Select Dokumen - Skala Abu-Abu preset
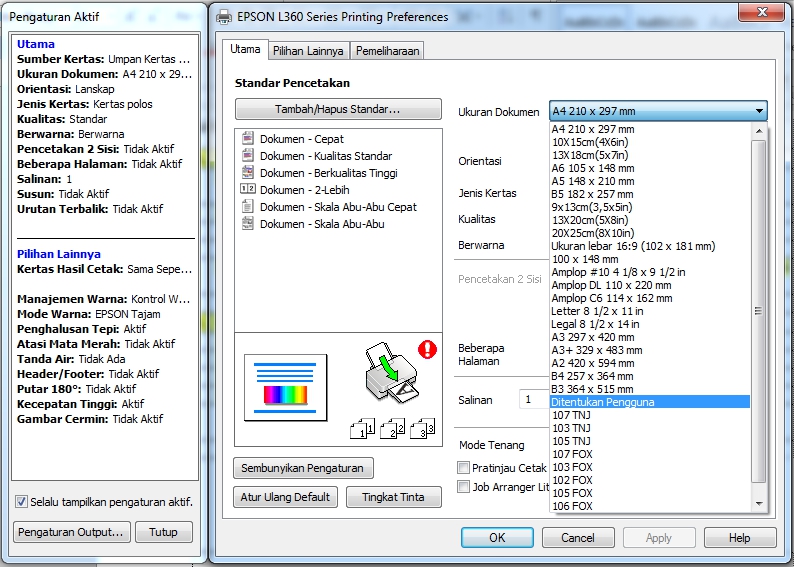The image size is (794, 567). [x=321, y=224]
